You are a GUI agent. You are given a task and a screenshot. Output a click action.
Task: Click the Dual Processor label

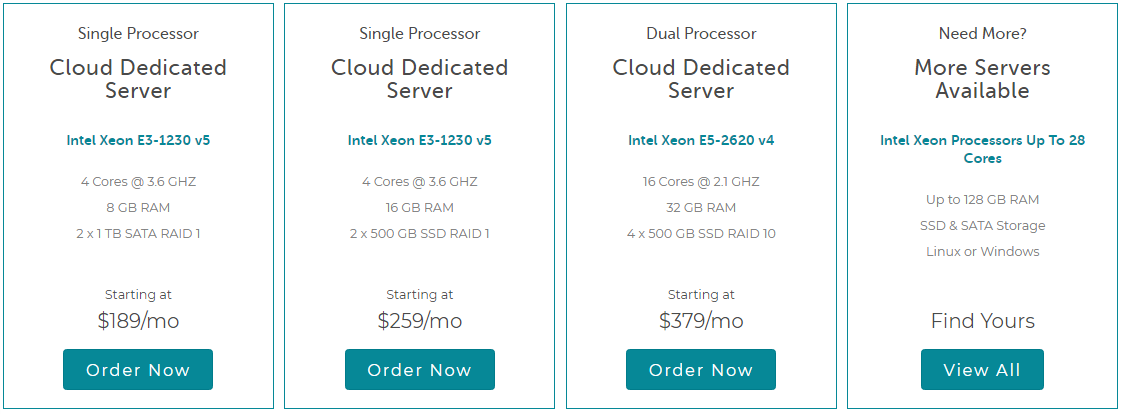[x=701, y=34]
